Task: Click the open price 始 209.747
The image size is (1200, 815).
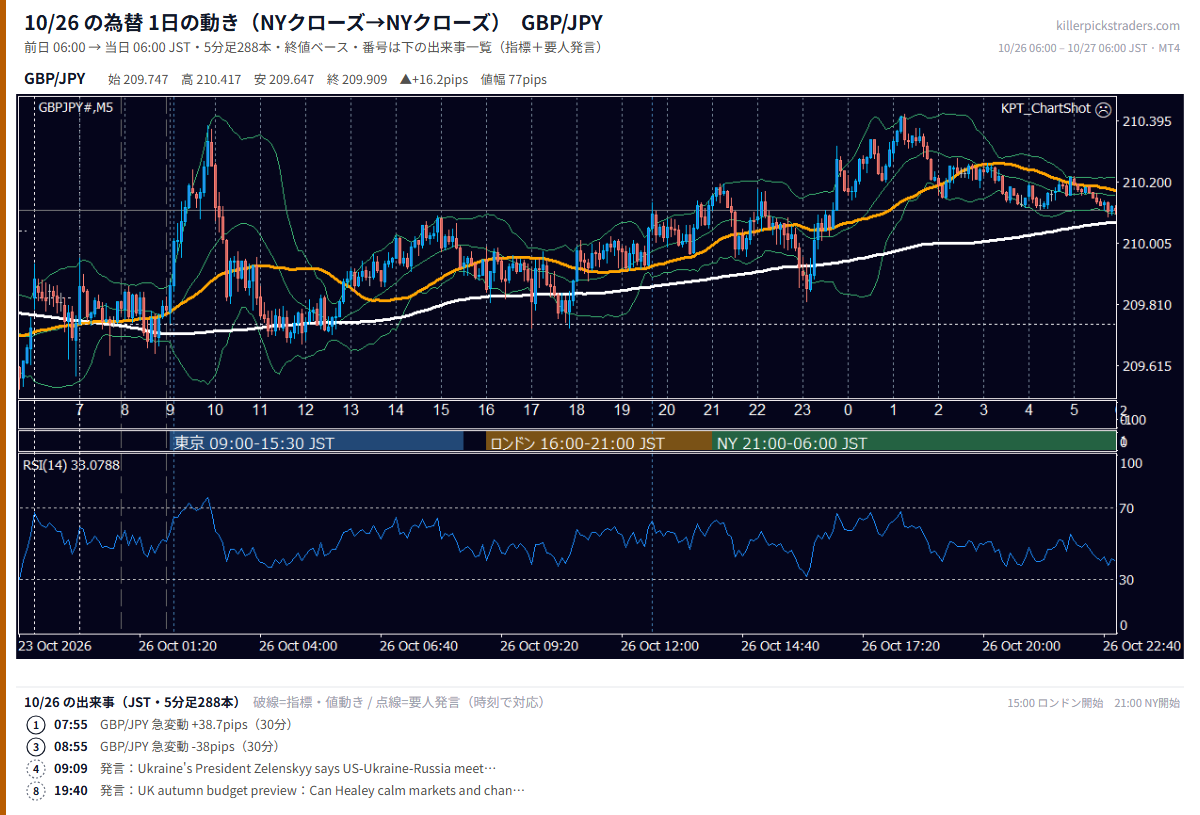Action: (x=138, y=79)
